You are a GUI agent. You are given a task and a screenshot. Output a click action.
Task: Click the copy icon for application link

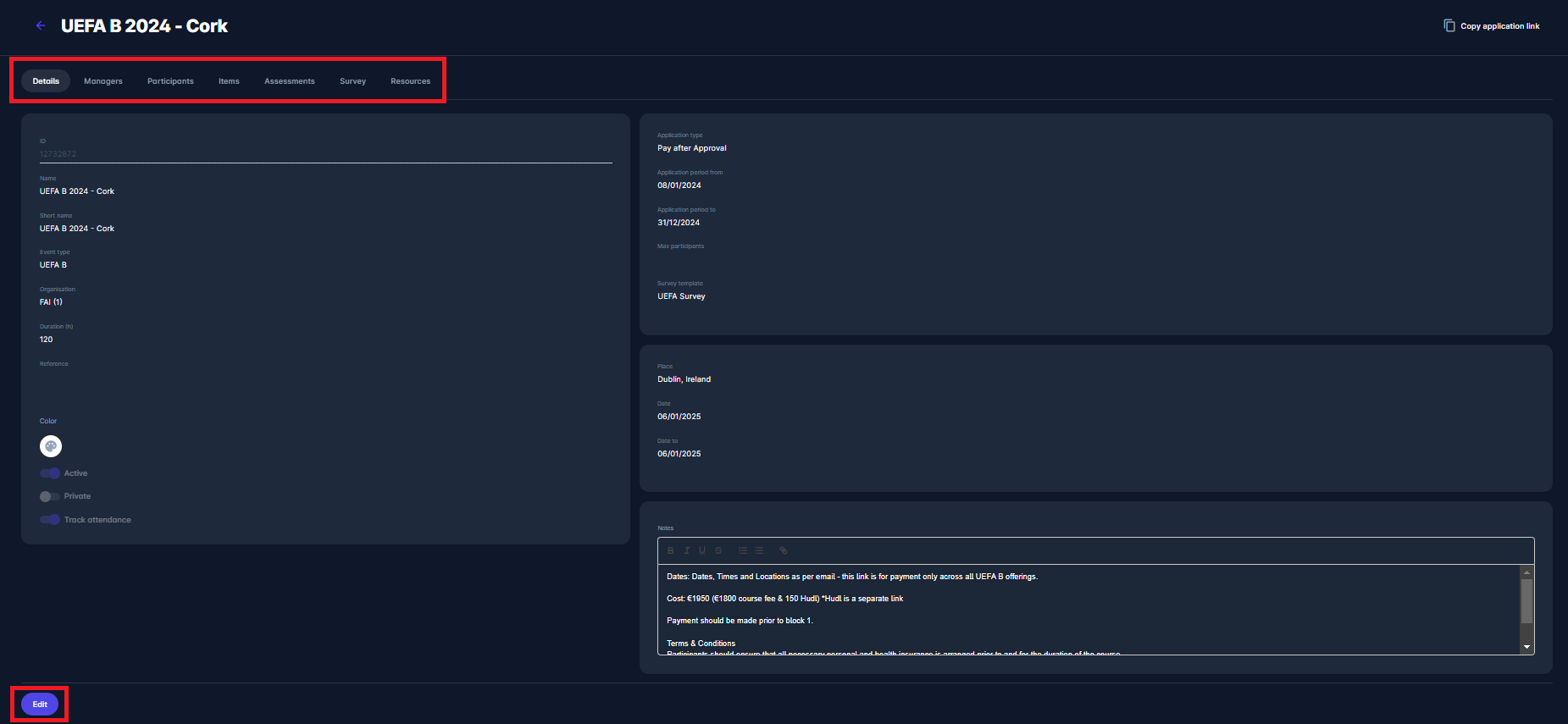click(x=1449, y=26)
